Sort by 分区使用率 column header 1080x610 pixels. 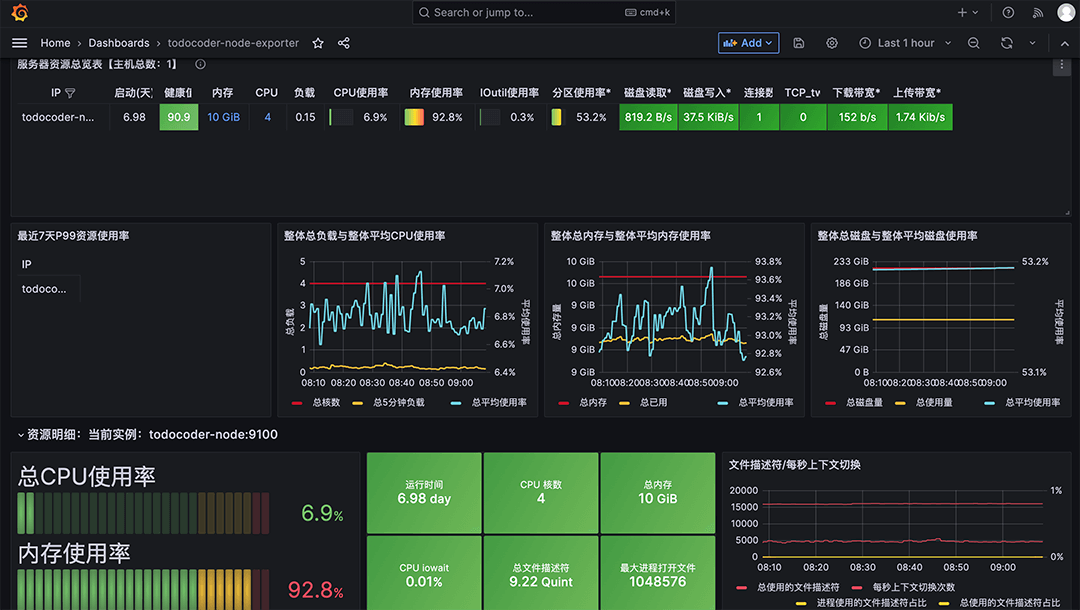pos(581,92)
